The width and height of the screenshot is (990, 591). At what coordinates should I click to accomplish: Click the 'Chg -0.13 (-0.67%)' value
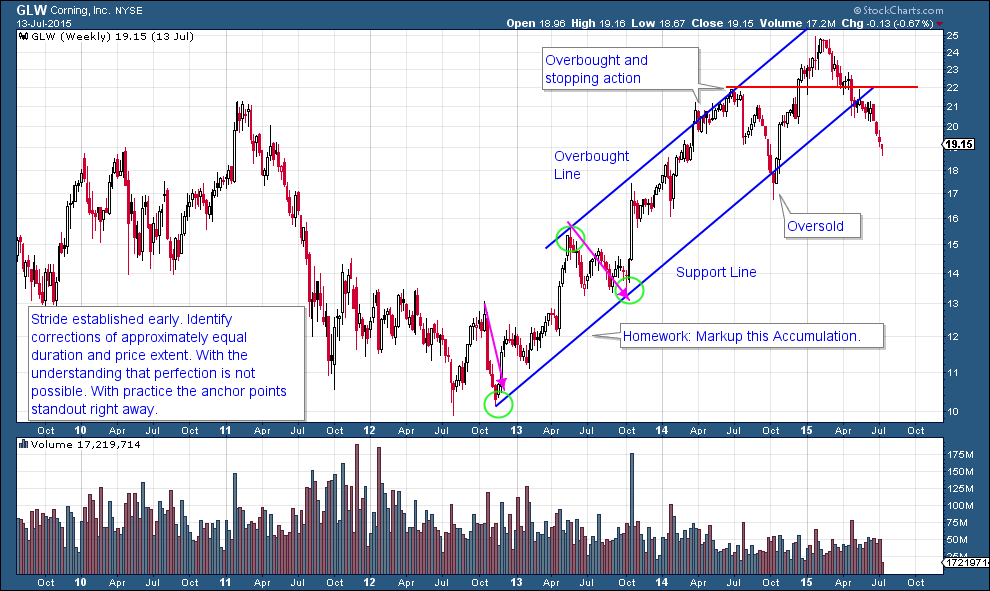[888, 23]
